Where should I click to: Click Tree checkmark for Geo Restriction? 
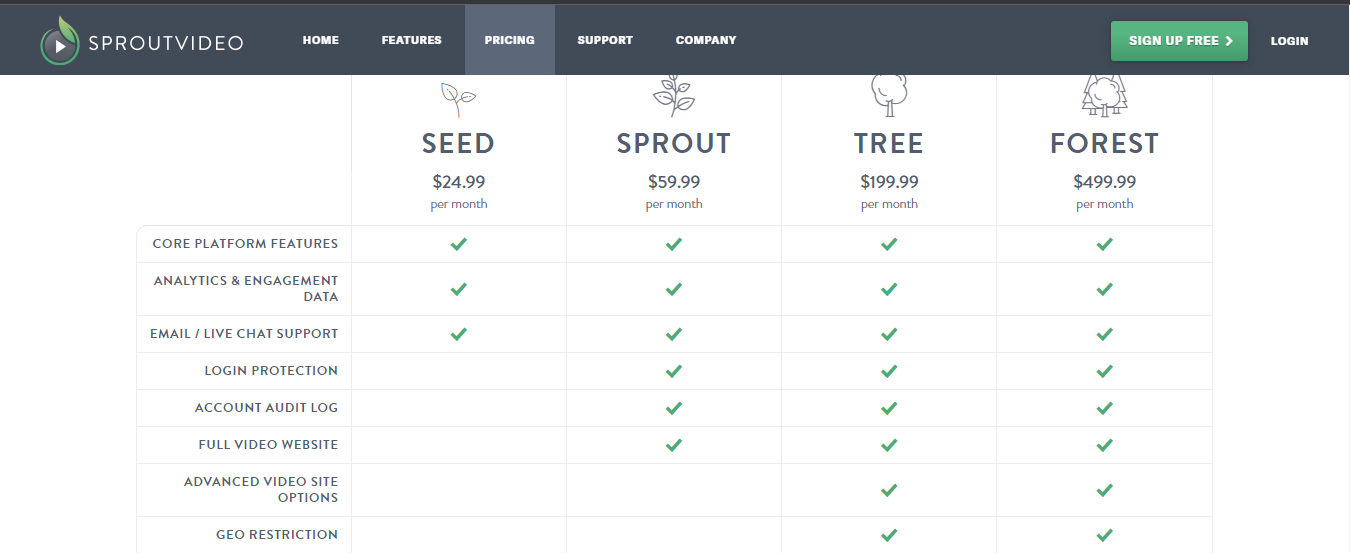(888, 535)
